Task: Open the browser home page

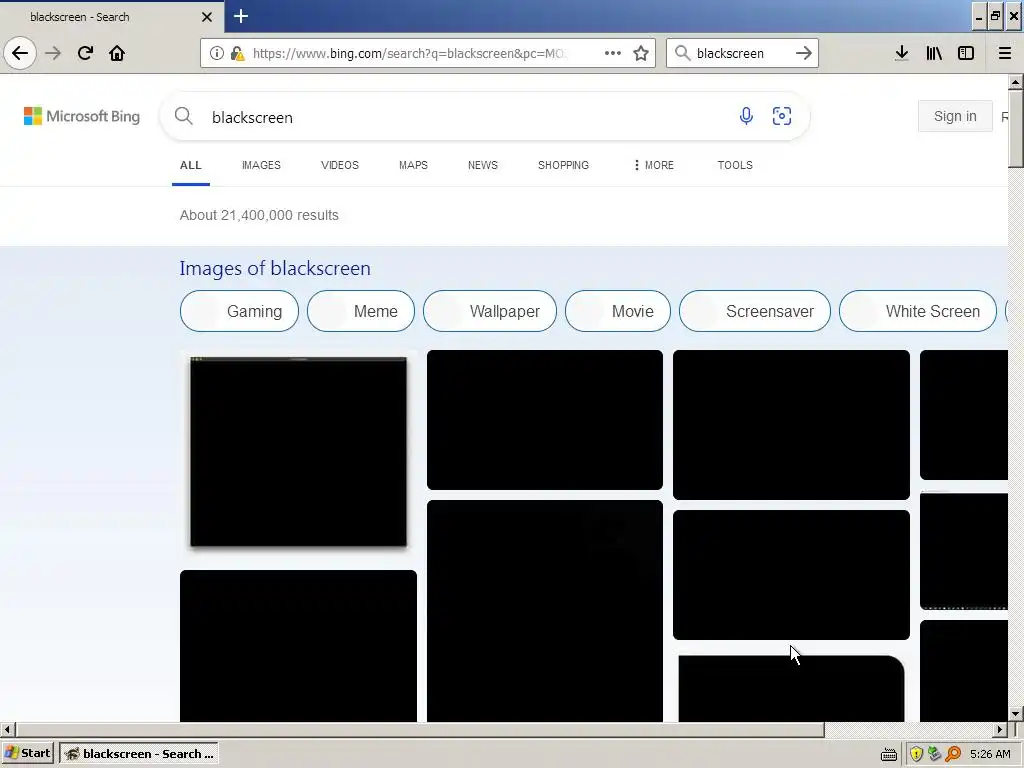Action: 117,53
